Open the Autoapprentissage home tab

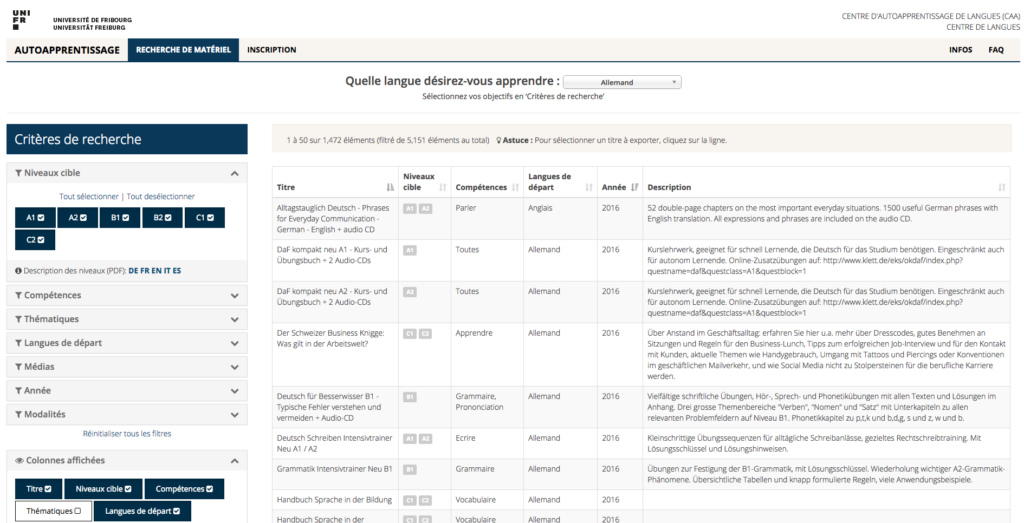coord(67,50)
